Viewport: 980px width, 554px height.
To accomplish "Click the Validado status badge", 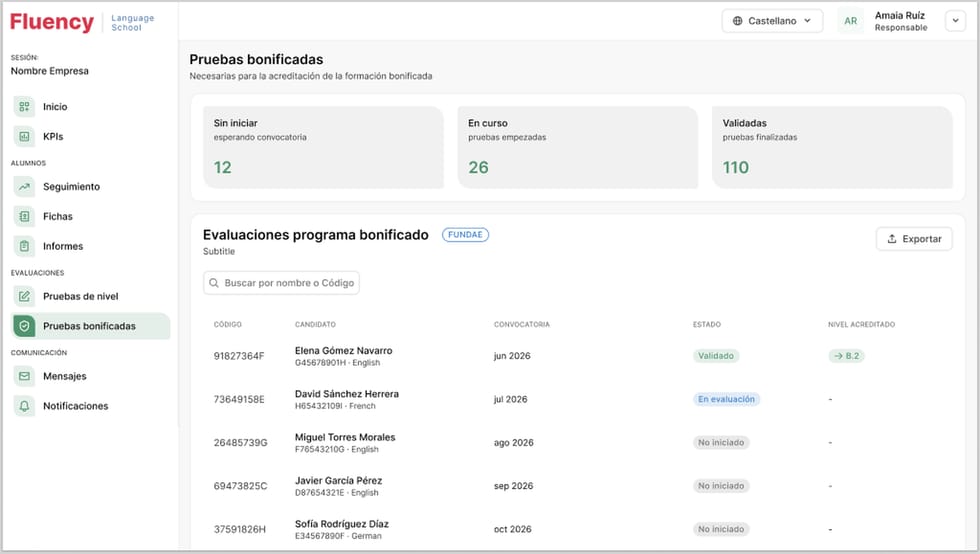I will tap(716, 356).
